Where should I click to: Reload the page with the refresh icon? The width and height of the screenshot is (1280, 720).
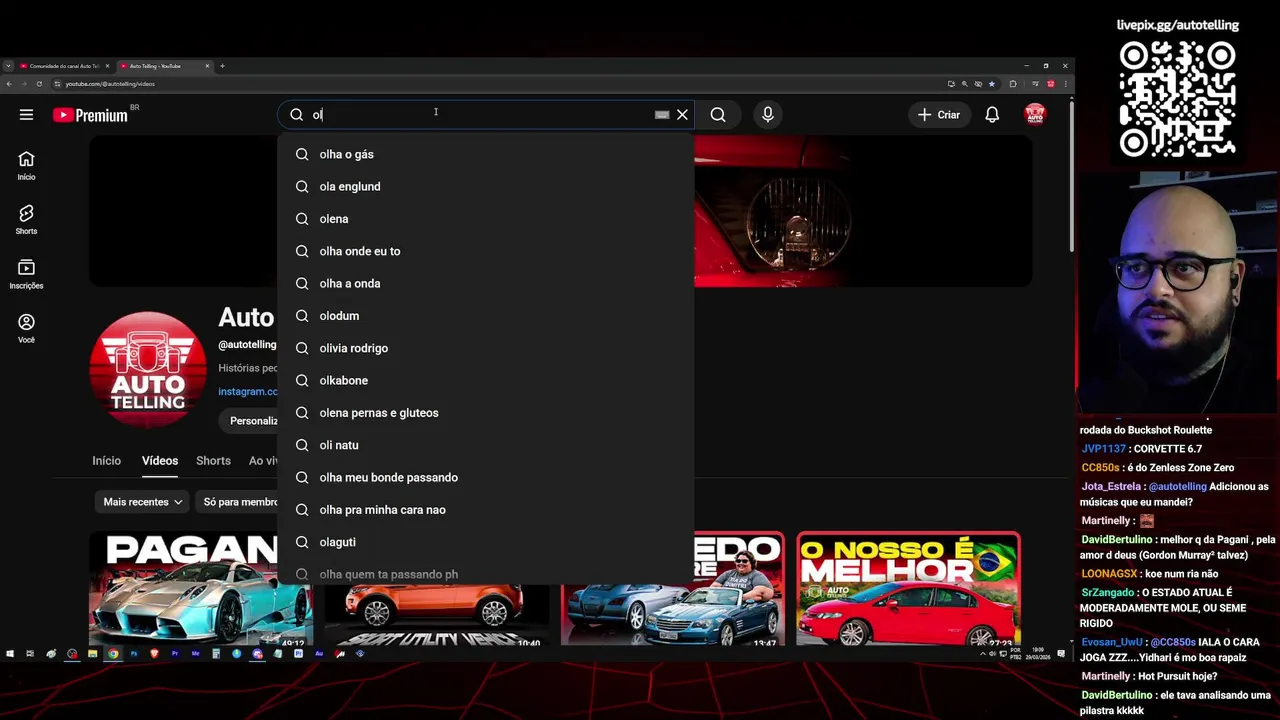pos(41,84)
